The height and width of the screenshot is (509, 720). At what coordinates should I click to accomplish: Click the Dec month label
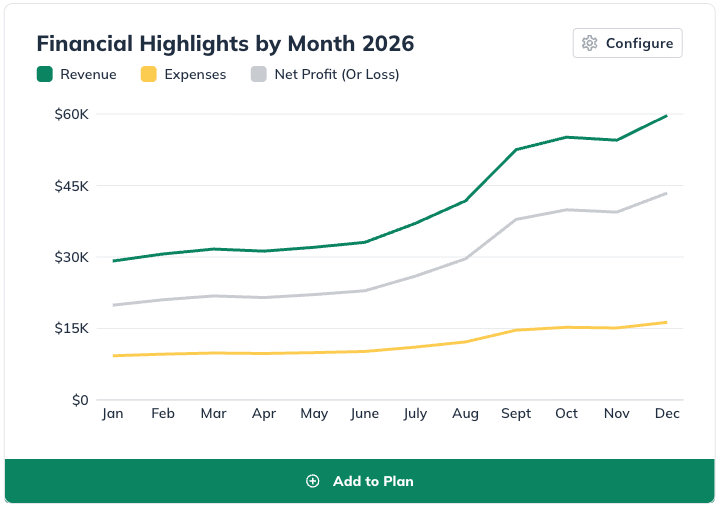(x=667, y=413)
